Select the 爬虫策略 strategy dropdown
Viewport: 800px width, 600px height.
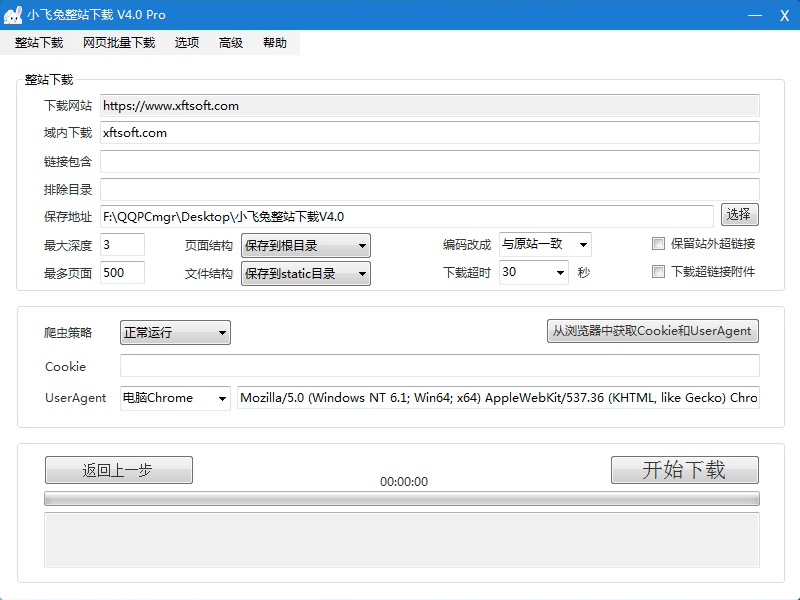coord(175,332)
